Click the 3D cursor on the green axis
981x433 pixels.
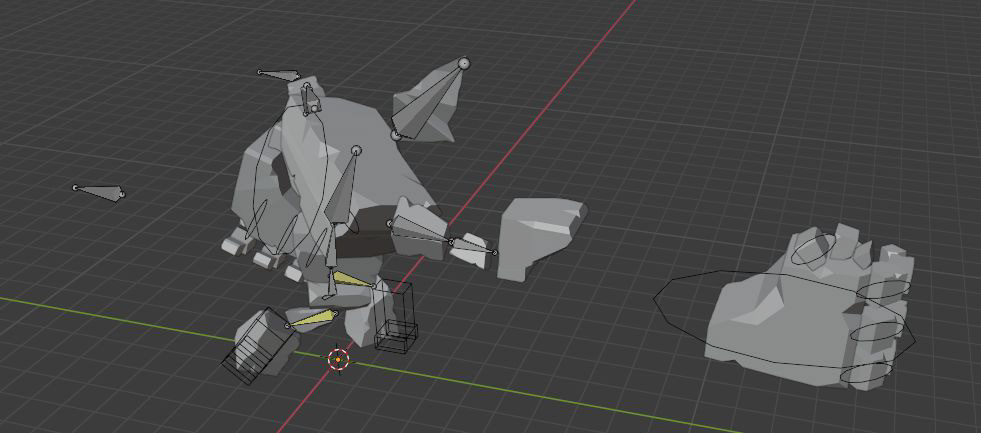pyautogui.click(x=338, y=360)
